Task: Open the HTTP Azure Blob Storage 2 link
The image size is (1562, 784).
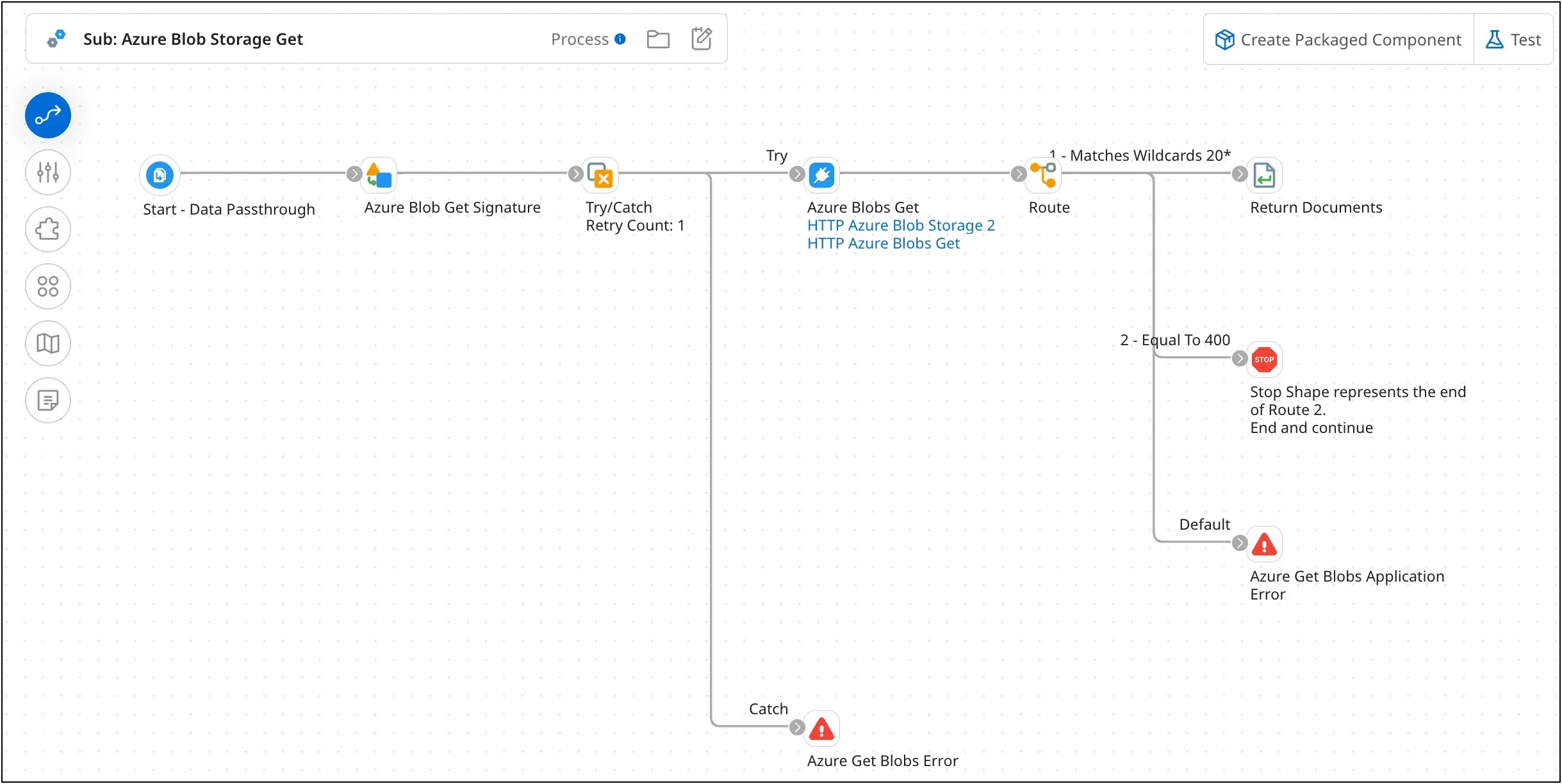Action: [901, 225]
